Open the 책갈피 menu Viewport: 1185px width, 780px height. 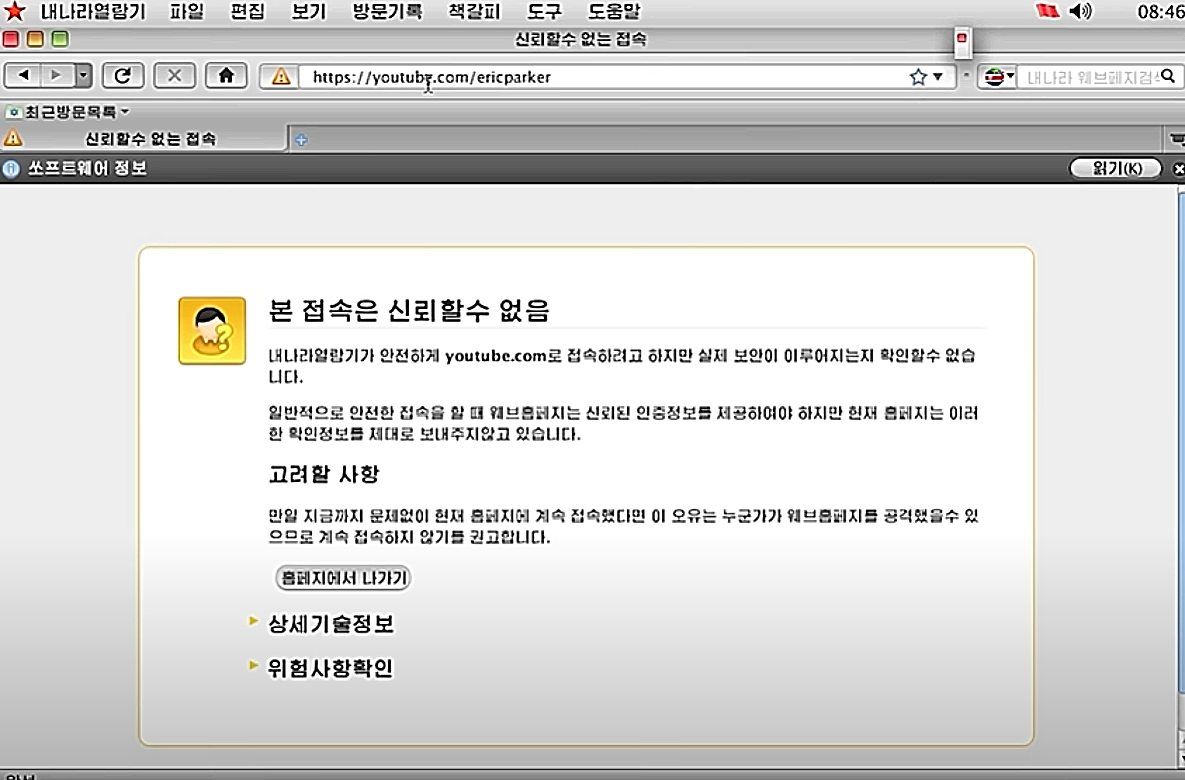click(x=474, y=12)
